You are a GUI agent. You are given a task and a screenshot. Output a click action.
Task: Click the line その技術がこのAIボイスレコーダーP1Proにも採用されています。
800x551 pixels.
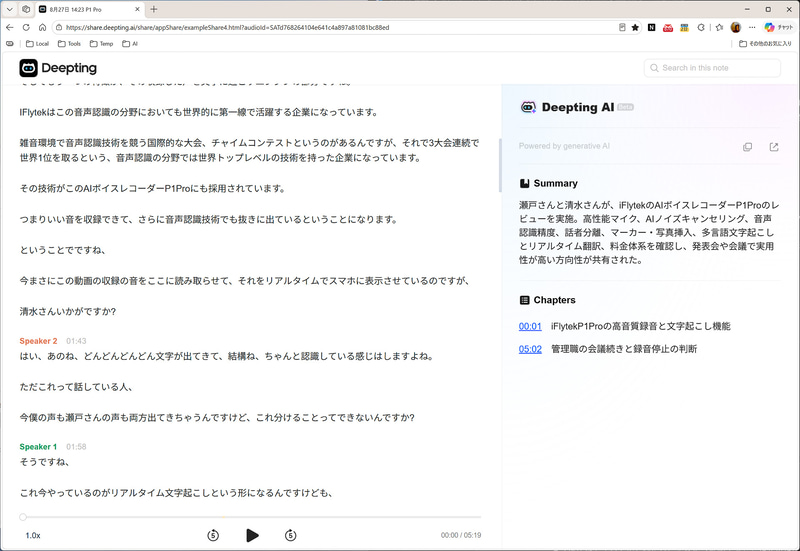153,189
